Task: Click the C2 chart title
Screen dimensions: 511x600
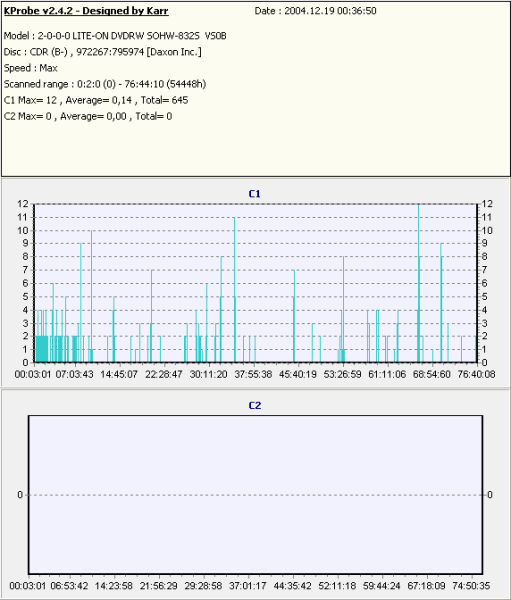Action: pos(255,406)
